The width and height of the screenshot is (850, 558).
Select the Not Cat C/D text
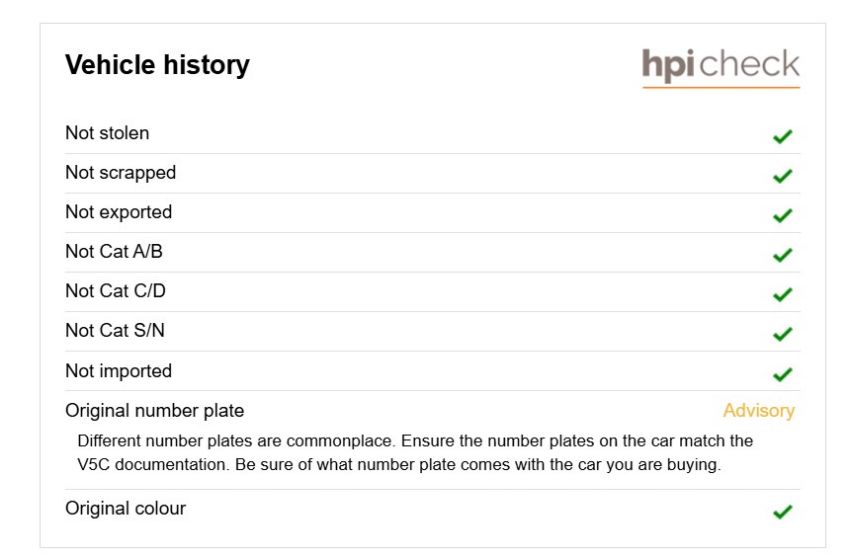click(x=115, y=291)
